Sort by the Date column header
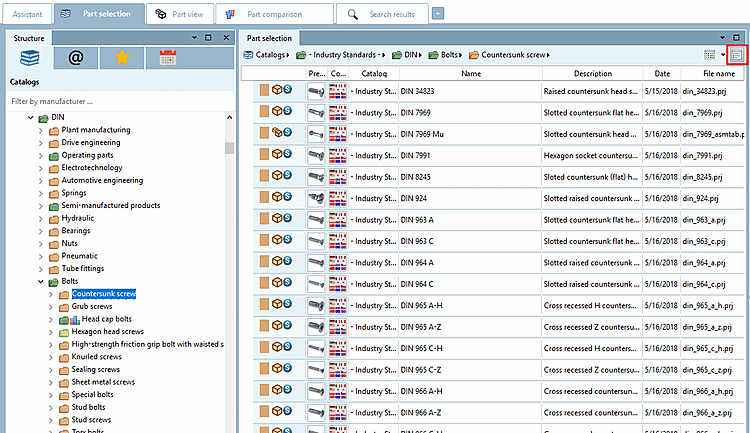Viewport: 750px width, 433px height. [662, 74]
